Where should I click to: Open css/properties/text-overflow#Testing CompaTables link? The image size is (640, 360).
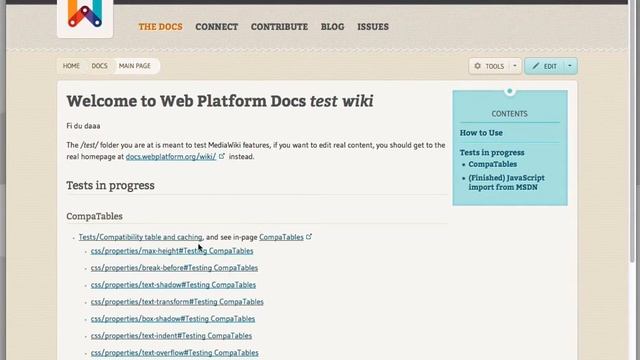point(174,353)
